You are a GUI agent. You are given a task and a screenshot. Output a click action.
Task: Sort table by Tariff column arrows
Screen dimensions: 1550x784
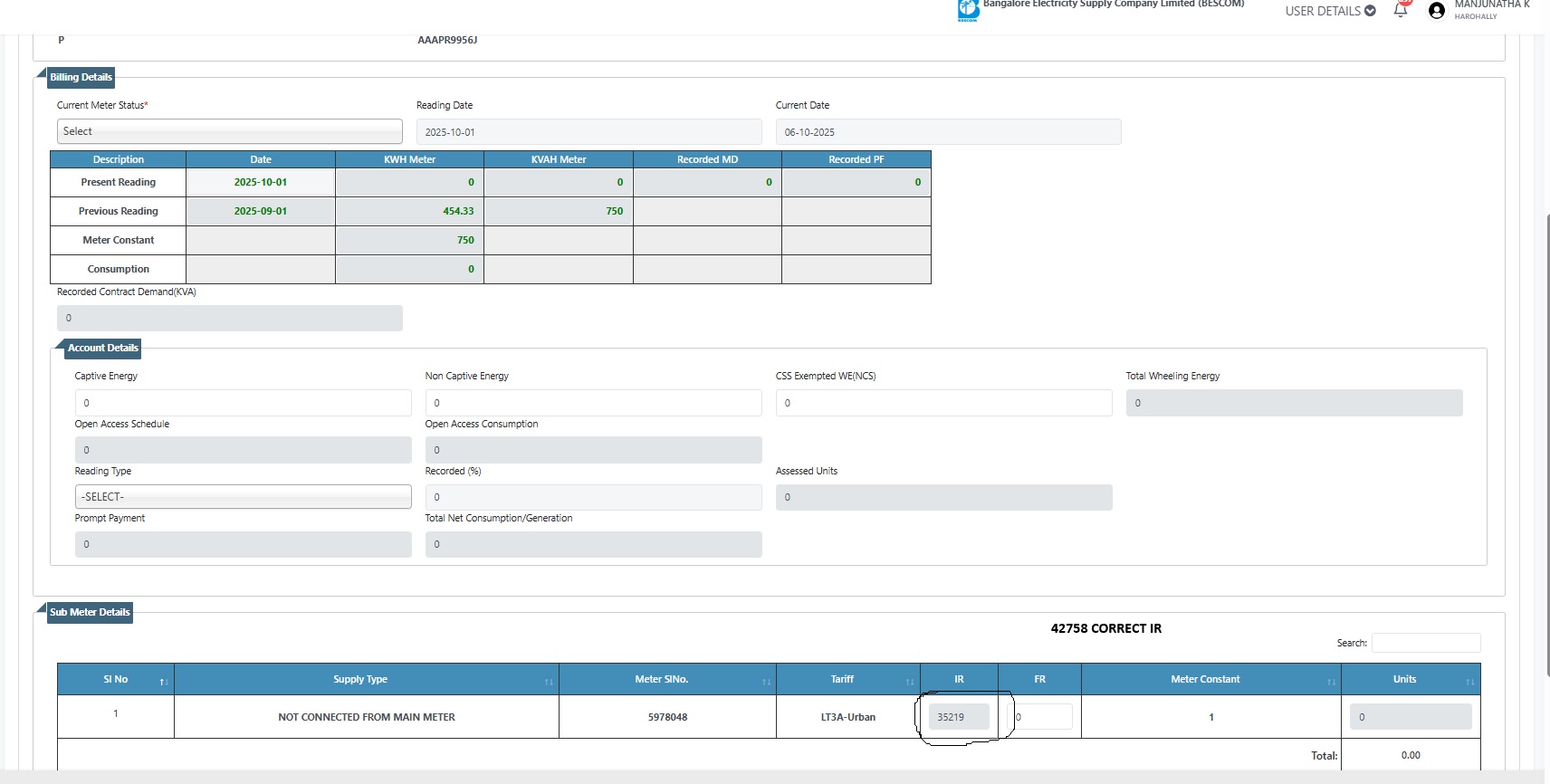[x=909, y=681]
